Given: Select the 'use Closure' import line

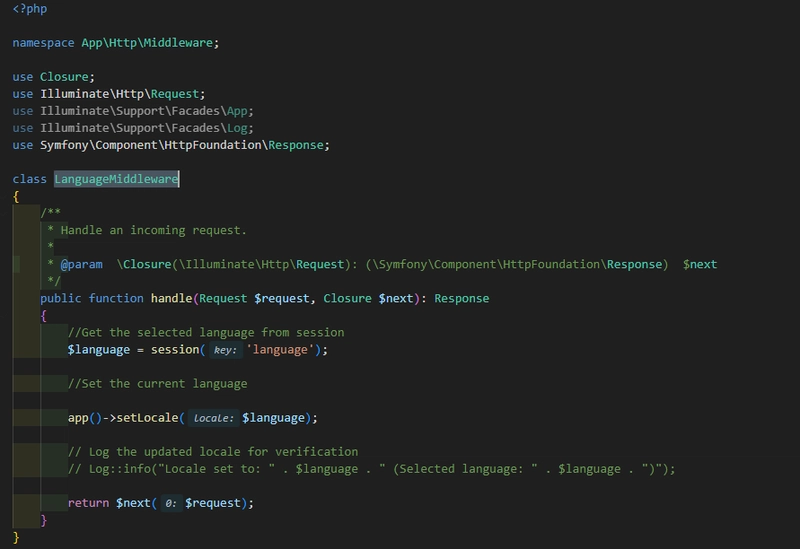Looking at the screenshot, I should [53, 76].
